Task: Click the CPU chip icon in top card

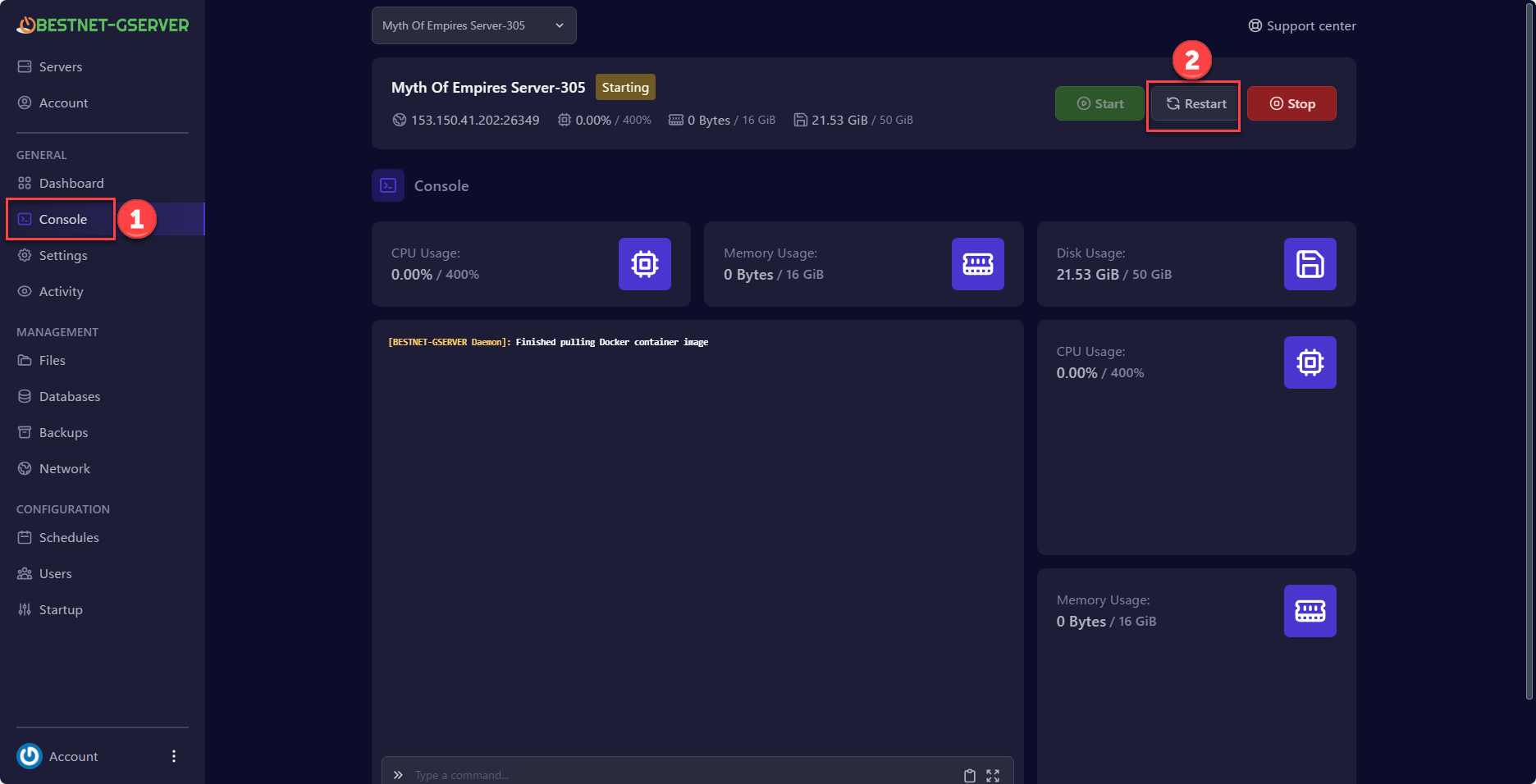Action: pos(645,264)
